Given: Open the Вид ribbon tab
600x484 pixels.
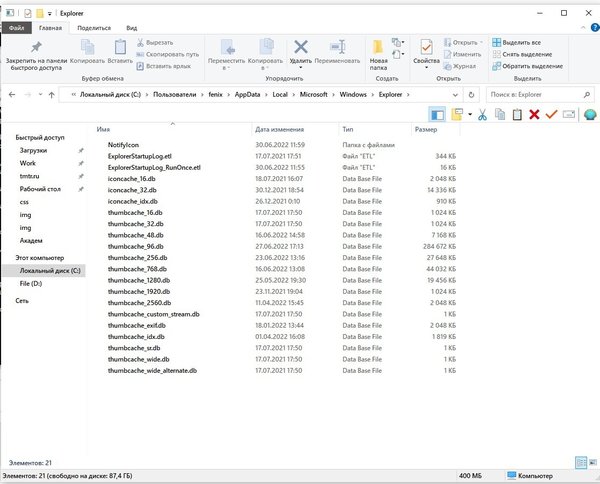Looking at the screenshot, I should pos(132,29).
